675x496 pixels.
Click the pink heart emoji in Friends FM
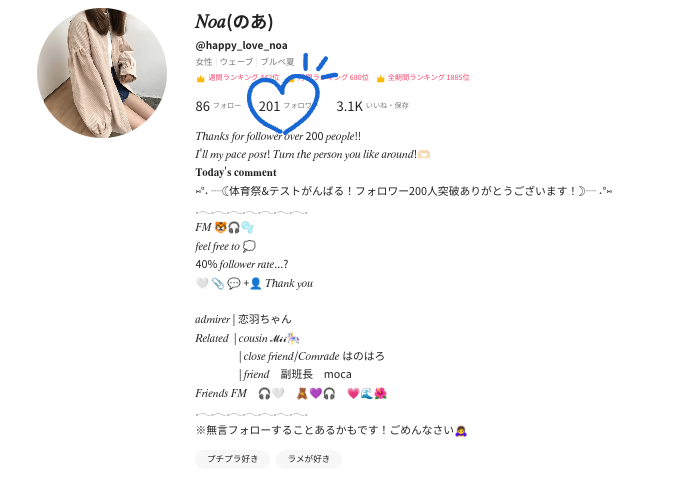pyautogui.click(x=353, y=393)
